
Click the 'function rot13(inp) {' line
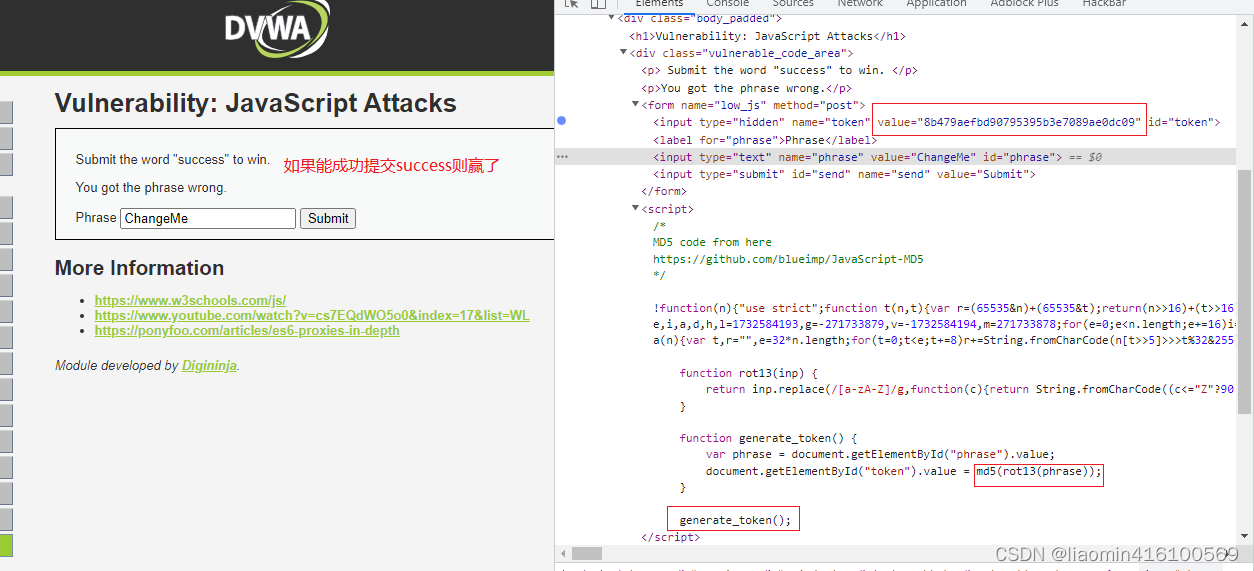tap(748, 372)
